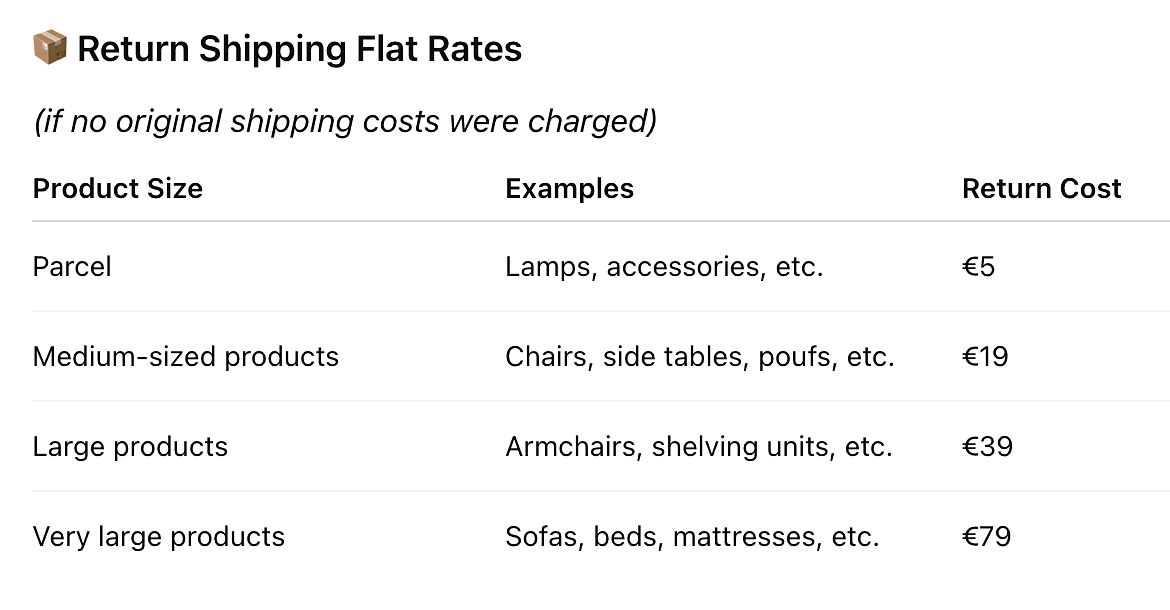The width and height of the screenshot is (1170, 610).
Task: Click the €79 return cost
Action: 986,537
